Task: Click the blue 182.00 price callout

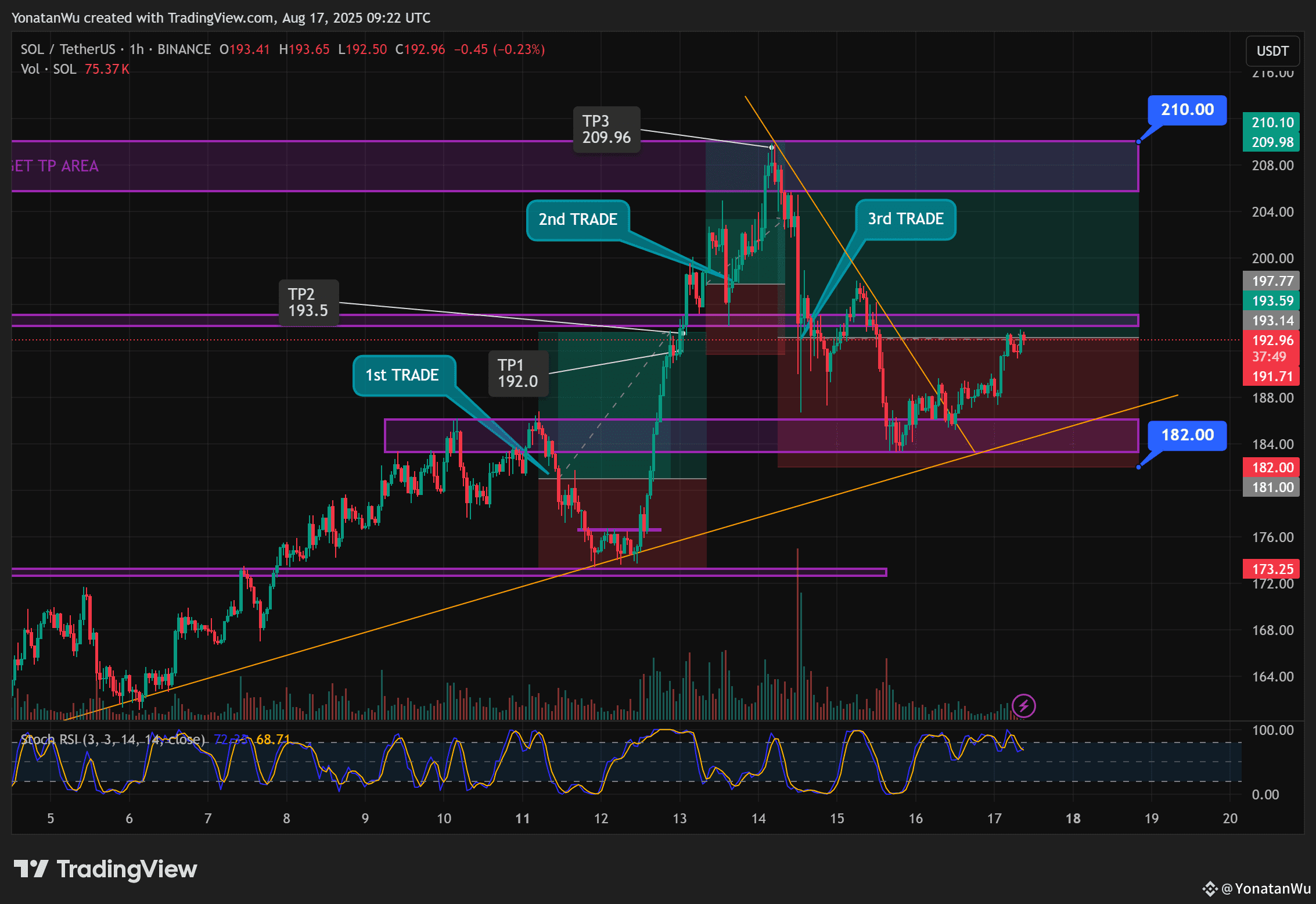Action: click(x=1187, y=435)
